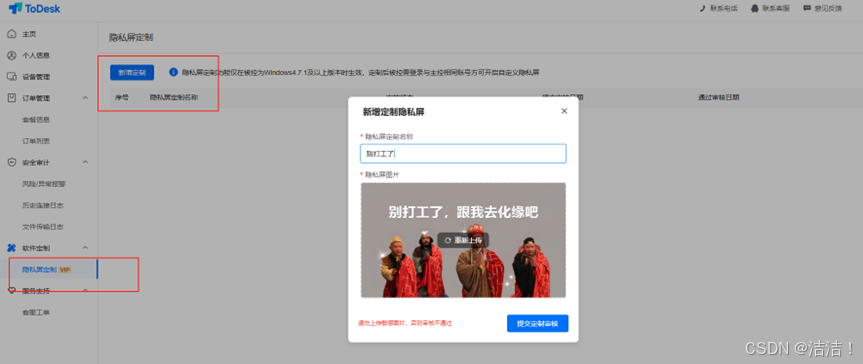Viewport: 863px width, 364px height.
Task: Collapse the 服务支持 section chevron
Action: pos(85,291)
